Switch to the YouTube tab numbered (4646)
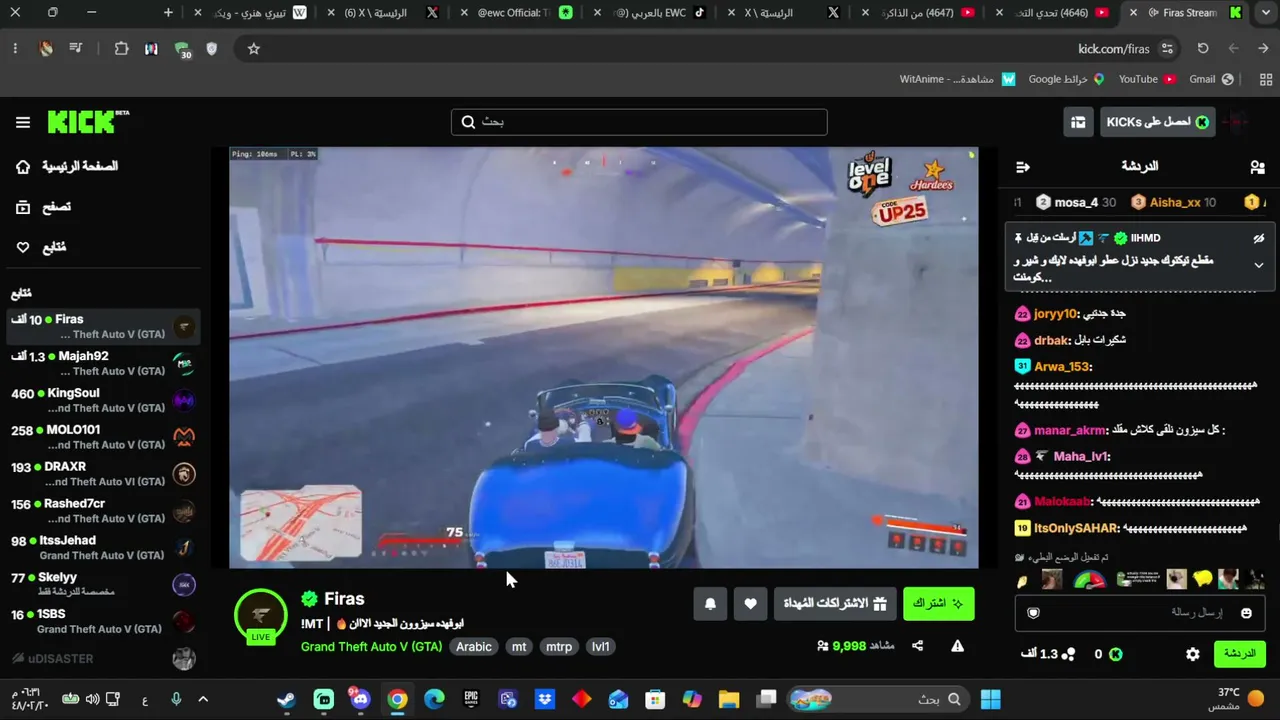1280x720 pixels. pyautogui.click(x=1053, y=13)
